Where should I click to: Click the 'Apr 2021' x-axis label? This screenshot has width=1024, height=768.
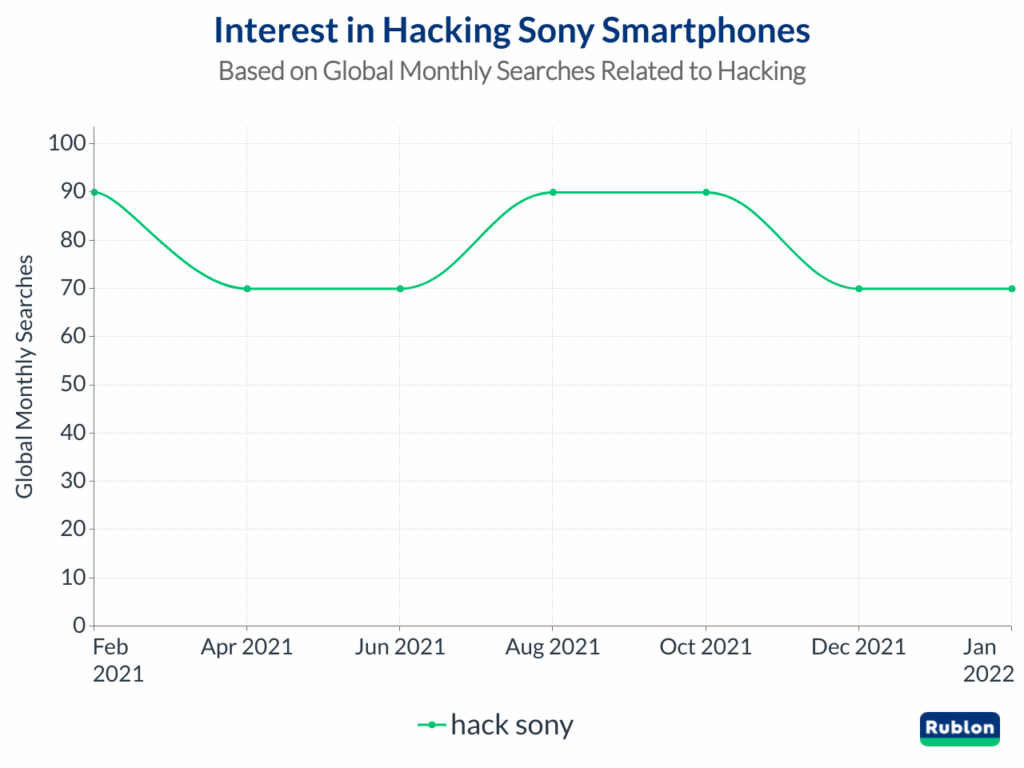pyautogui.click(x=247, y=647)
